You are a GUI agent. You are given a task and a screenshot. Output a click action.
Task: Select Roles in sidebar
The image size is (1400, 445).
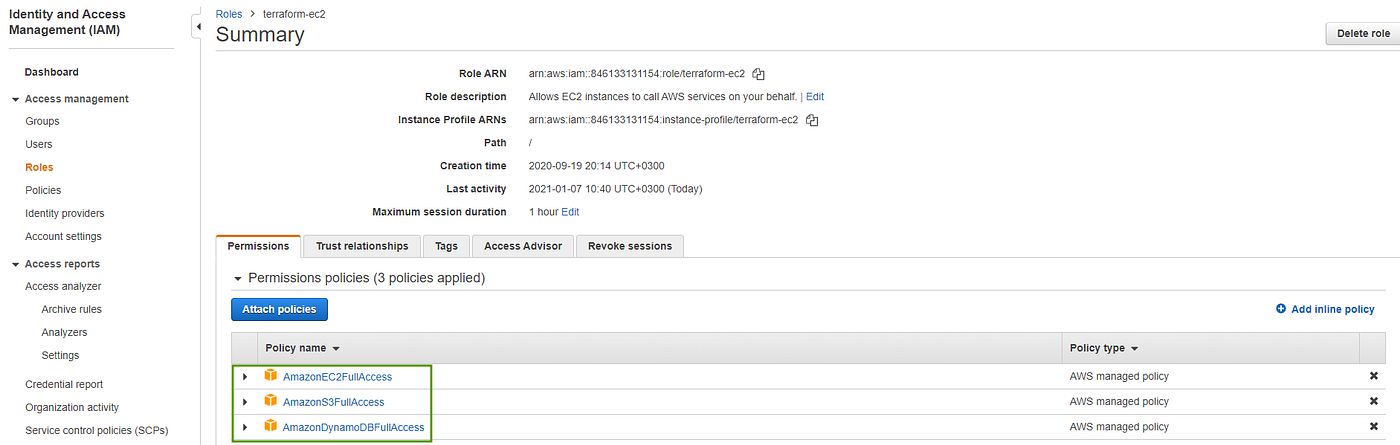point(39,167)
